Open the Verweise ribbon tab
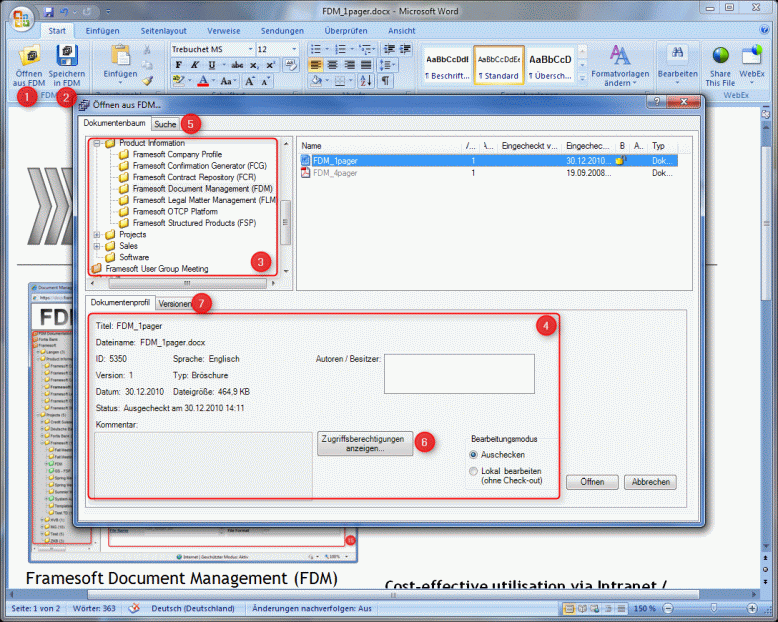778x622 pixels. [x=223, y=31]
